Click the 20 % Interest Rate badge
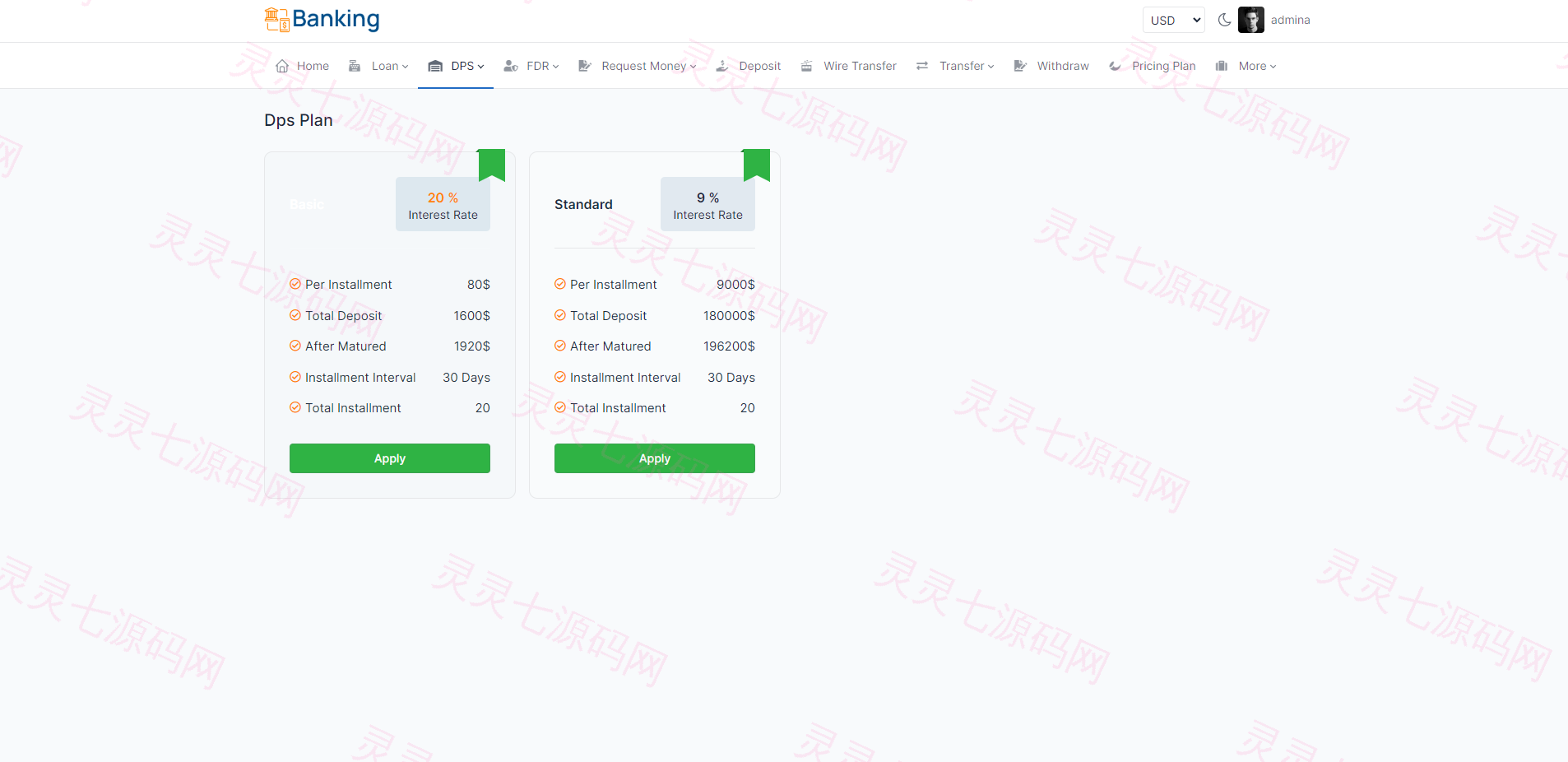 443,205
